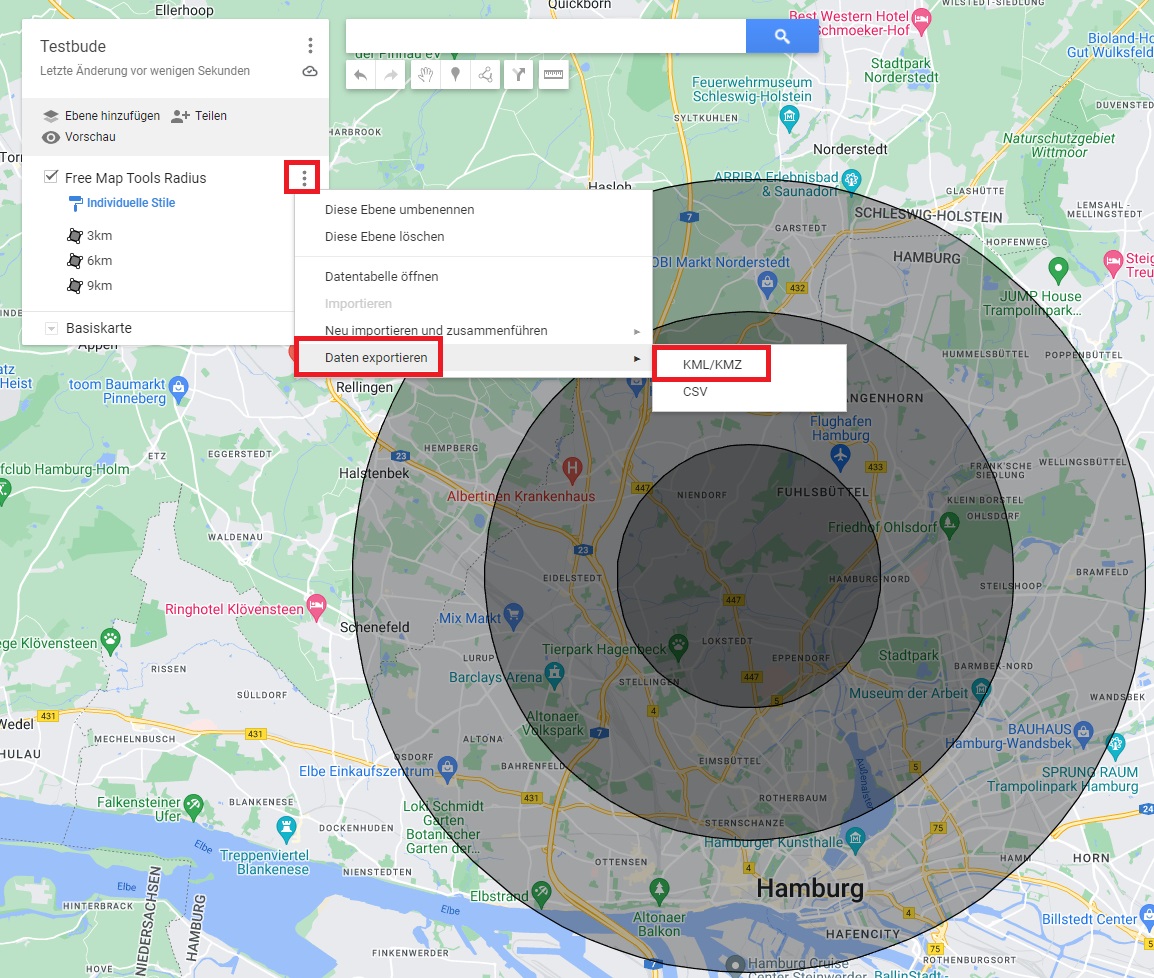Click the 'Halstenbek' town label on map

click(374, 473)
